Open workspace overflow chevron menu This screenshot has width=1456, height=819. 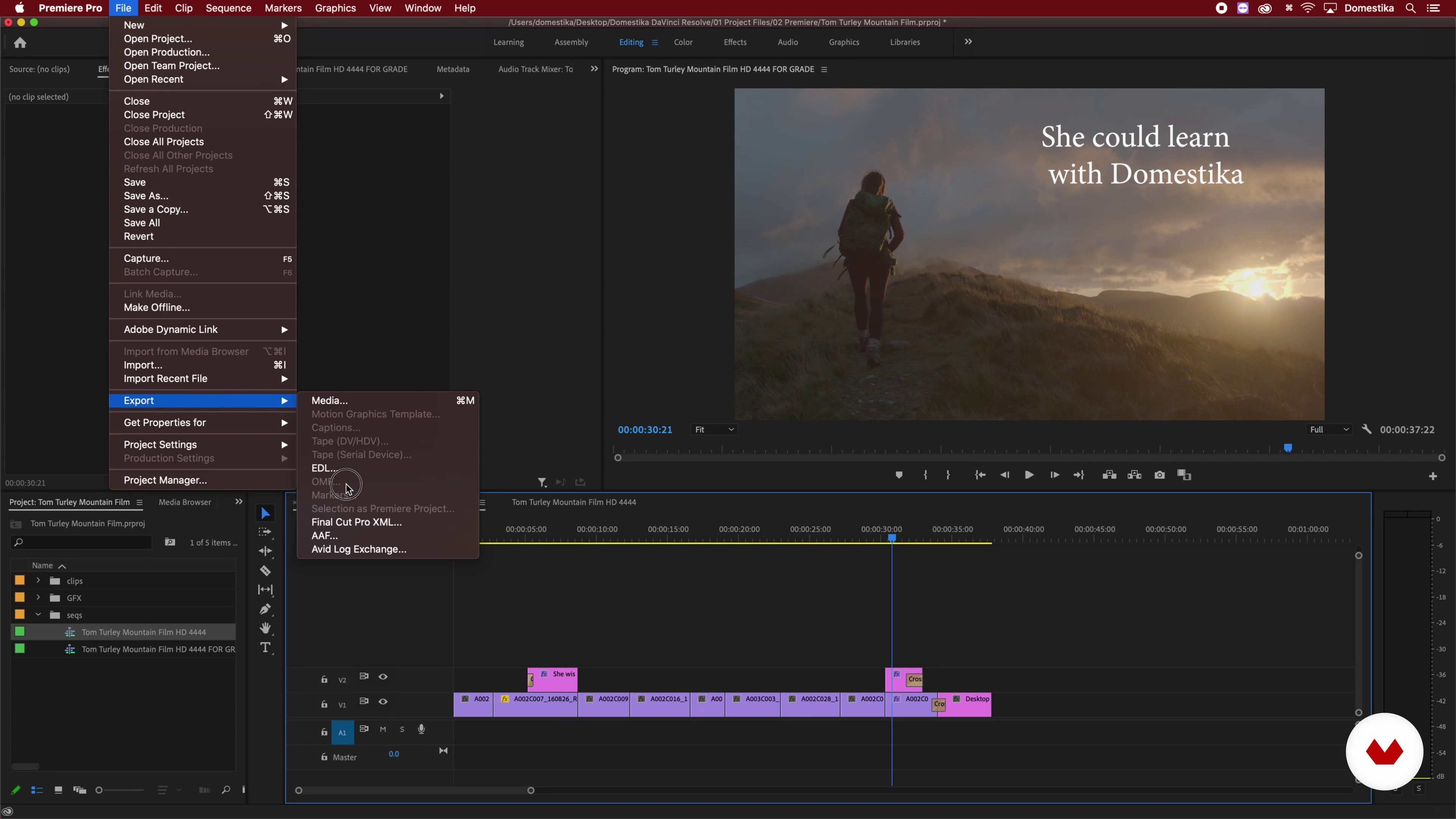(968, 42)
